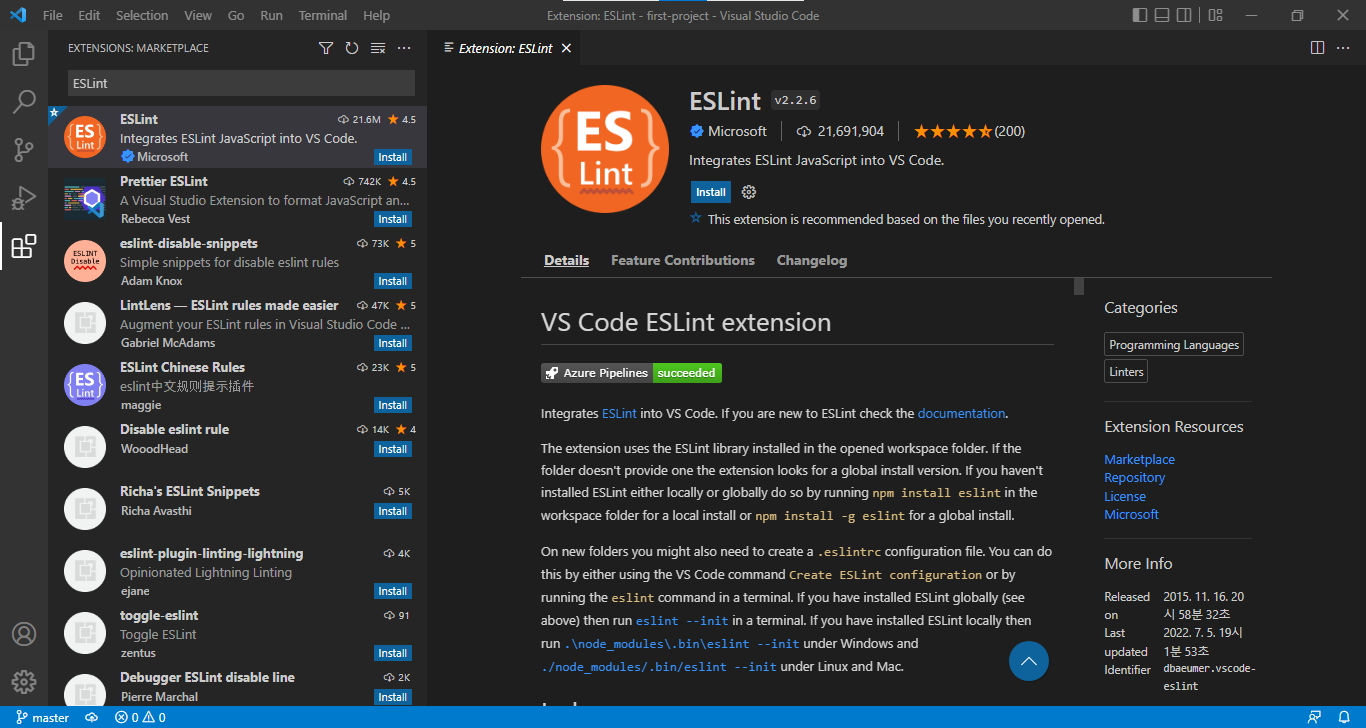The image size is (1366, 728).
Task: Install Richa's ESLint Snippets extension
Action: (392, 511)
